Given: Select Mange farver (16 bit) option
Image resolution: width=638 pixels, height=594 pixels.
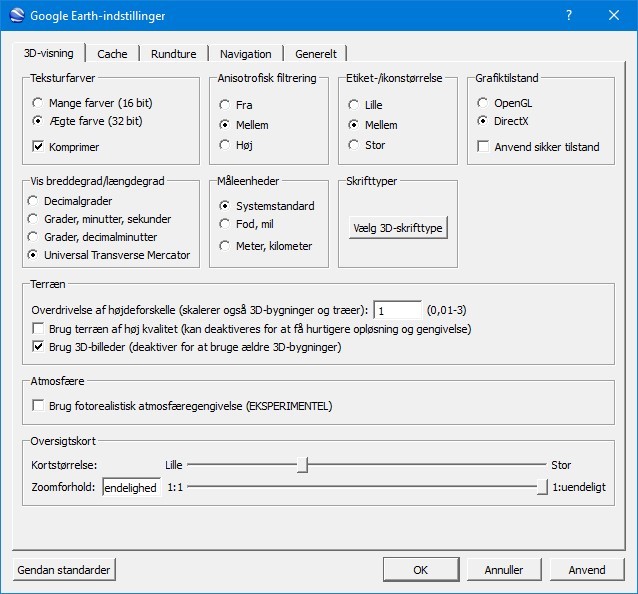Looking at the screenshot, I should click(92, 103).
